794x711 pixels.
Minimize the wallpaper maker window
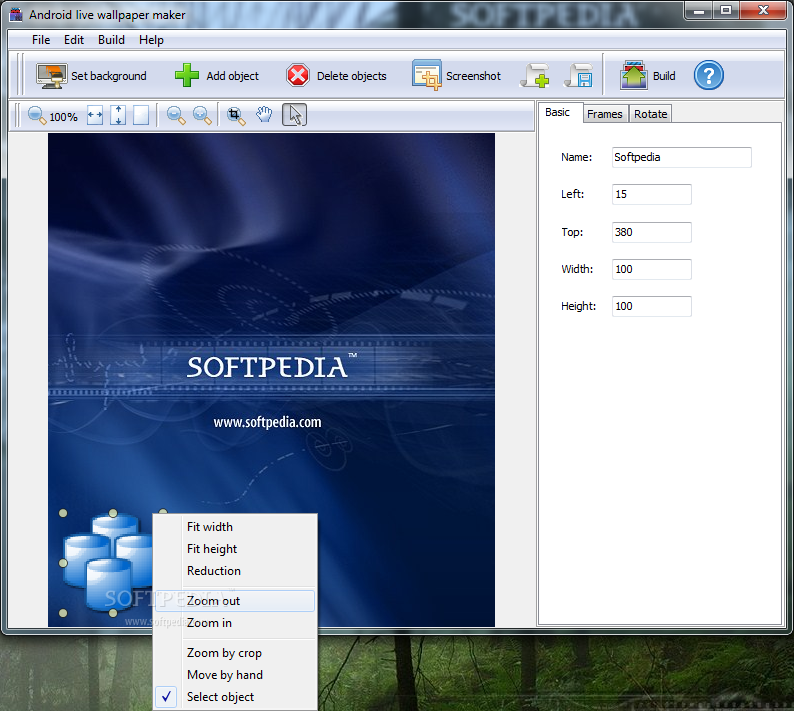(699, 10)
